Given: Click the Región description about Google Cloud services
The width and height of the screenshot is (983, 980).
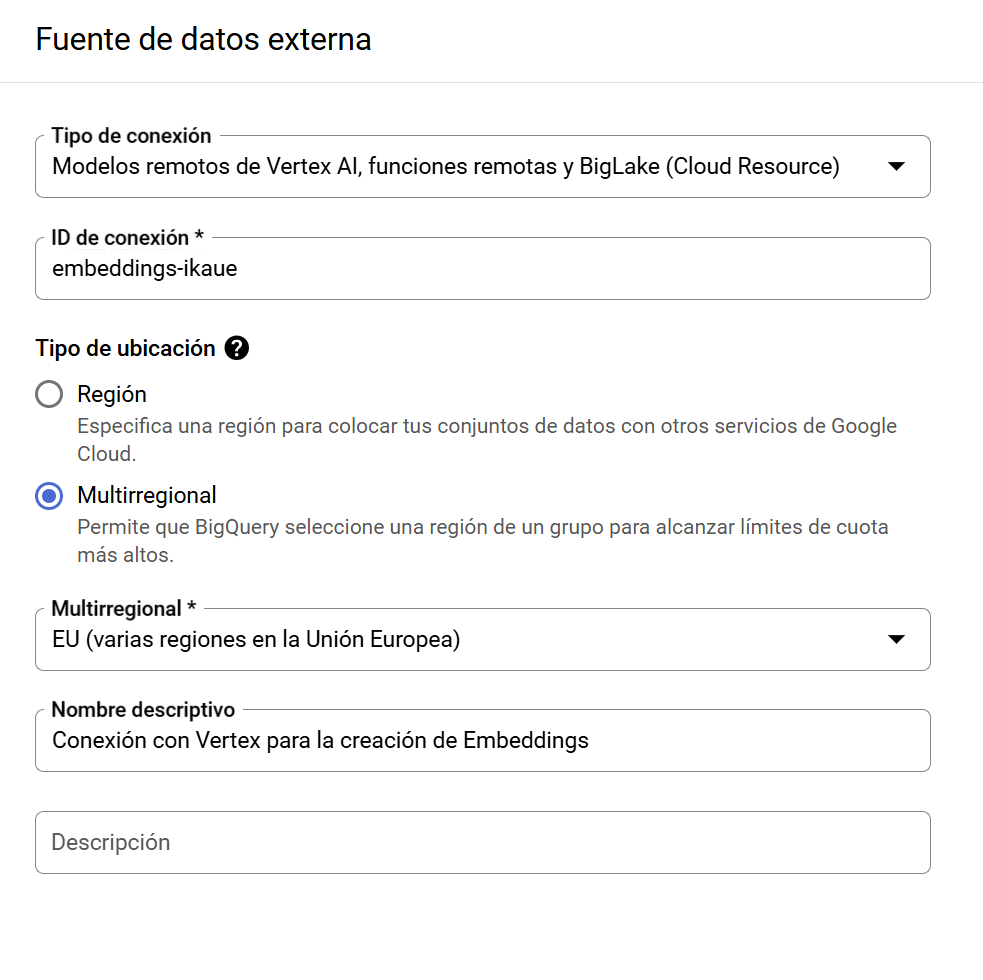Looking at the screenshot, I should (486, 440).
